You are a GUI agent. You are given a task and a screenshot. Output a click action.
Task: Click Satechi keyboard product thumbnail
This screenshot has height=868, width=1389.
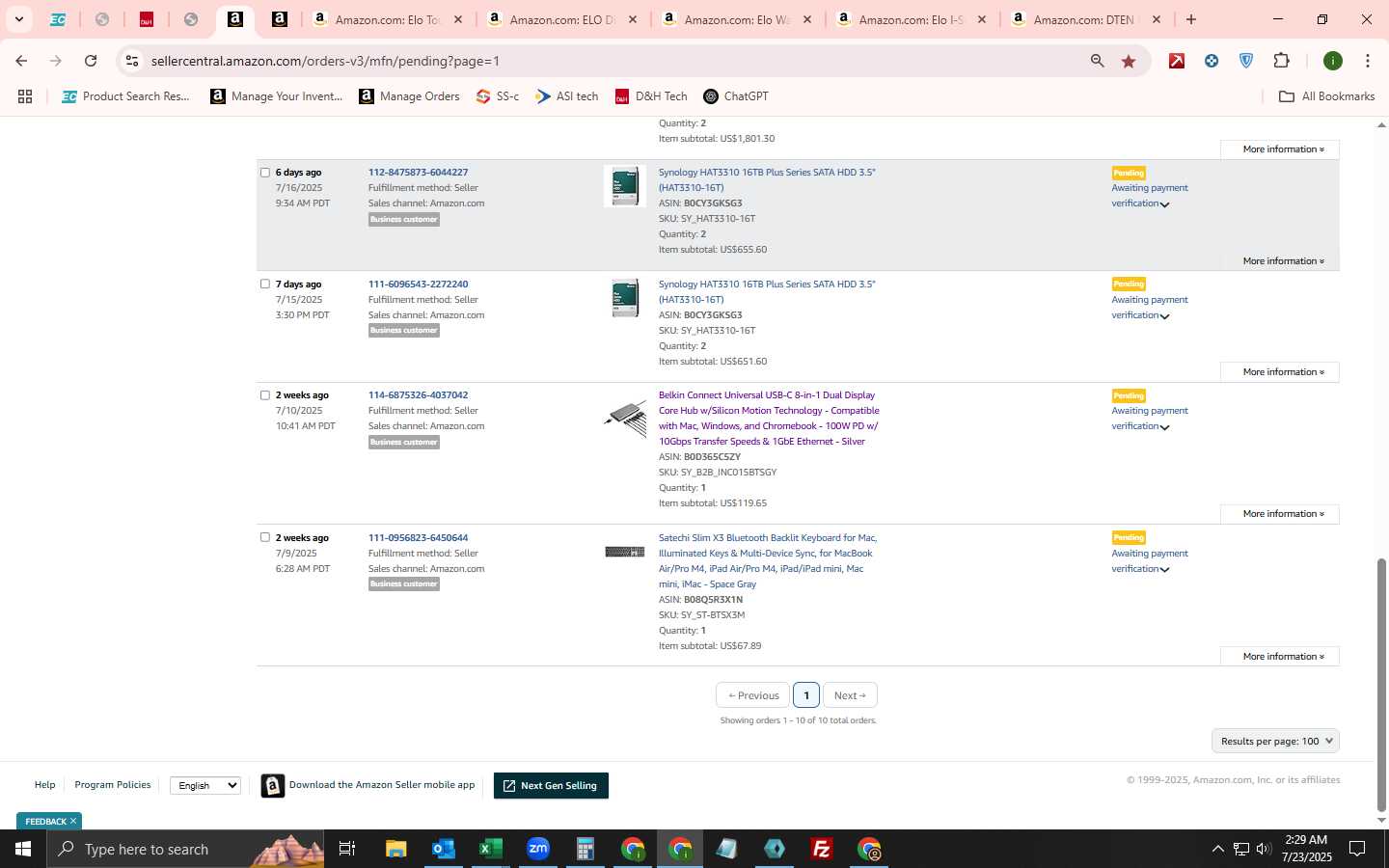[625, 552]
